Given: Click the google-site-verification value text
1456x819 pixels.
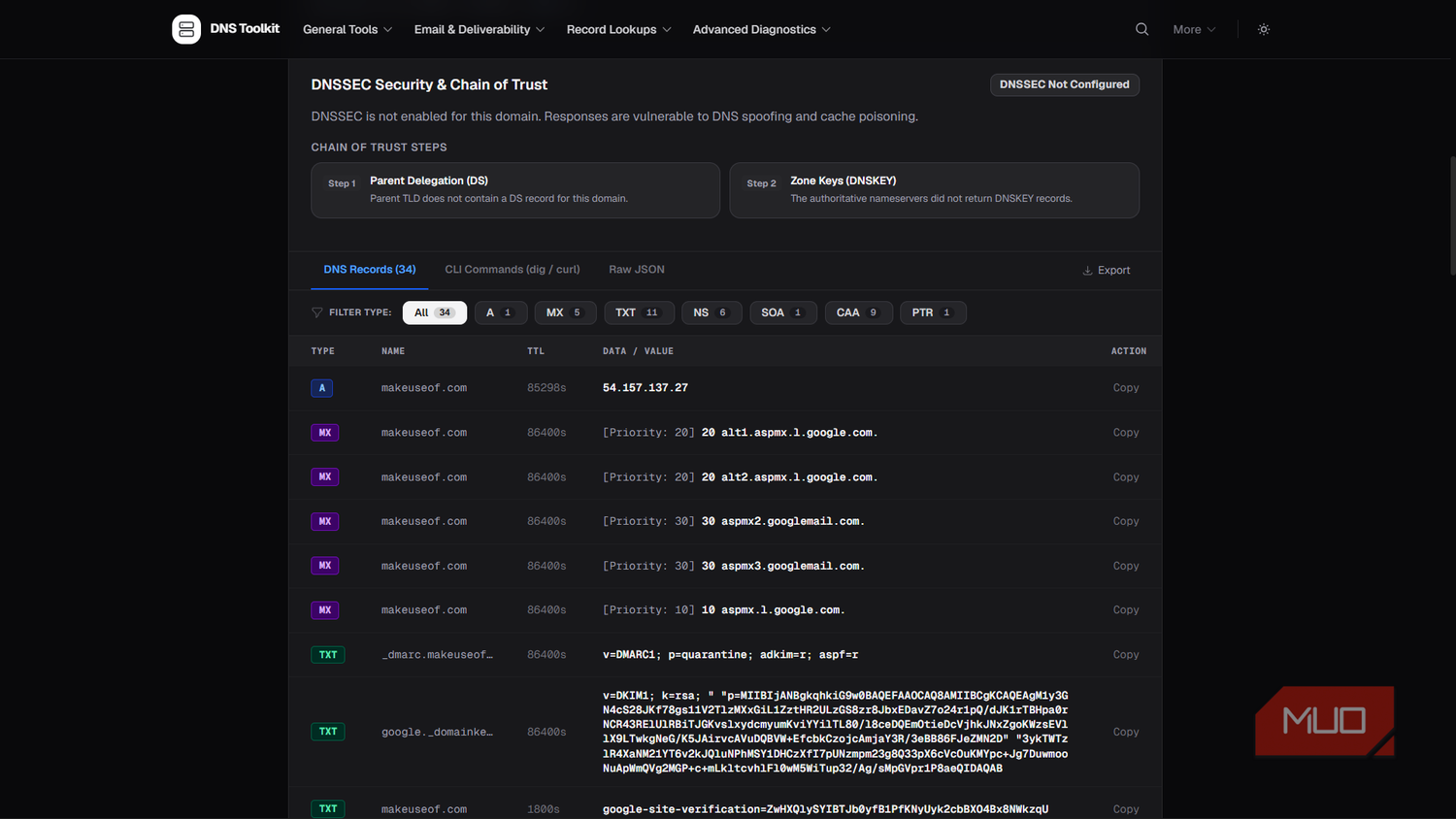Looking at the screenshot, I should pos(825,809).
